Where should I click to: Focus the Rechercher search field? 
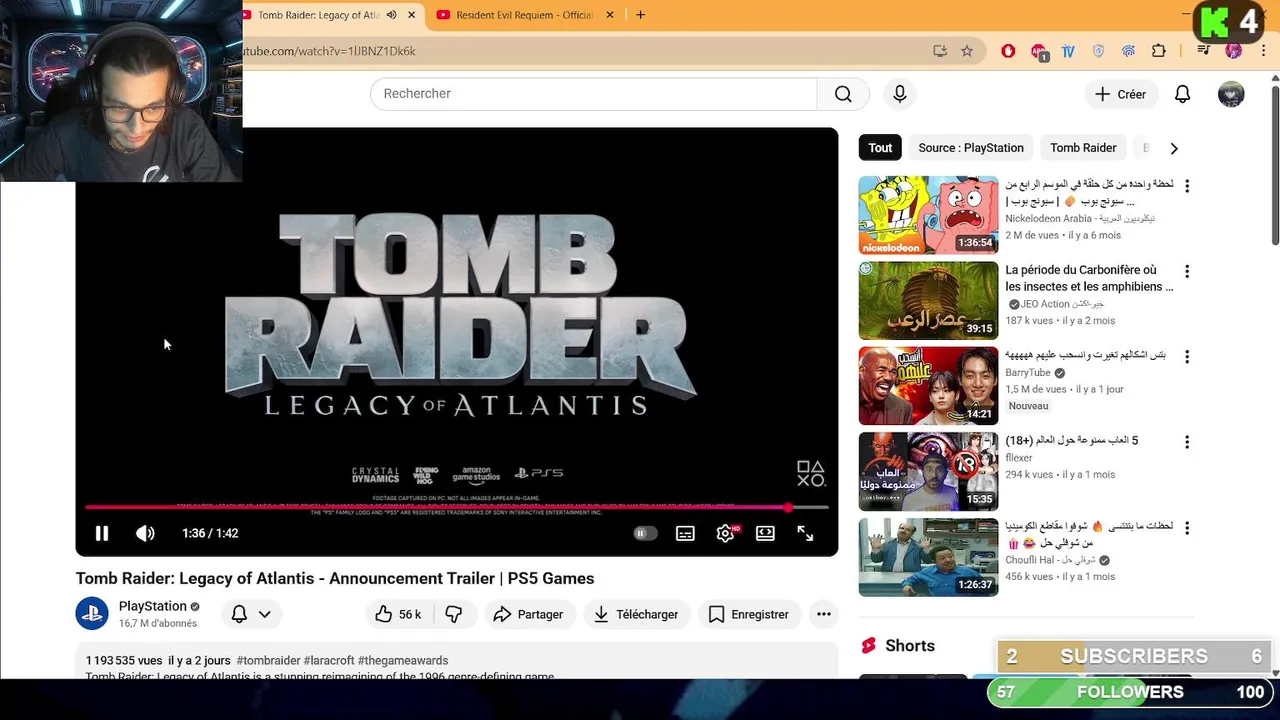point(594,94)
